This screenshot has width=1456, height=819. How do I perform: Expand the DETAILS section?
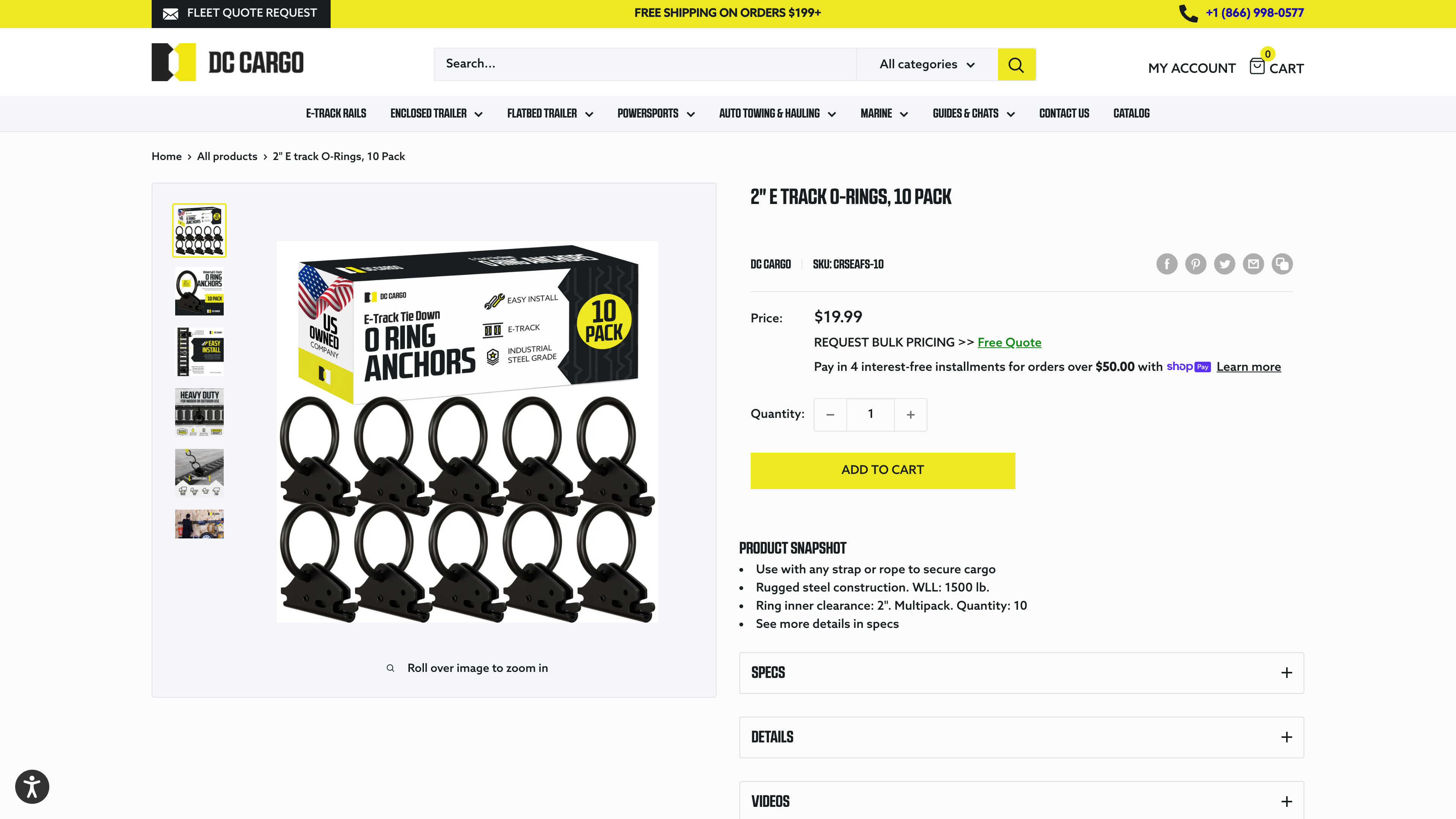coord(1021,737)
